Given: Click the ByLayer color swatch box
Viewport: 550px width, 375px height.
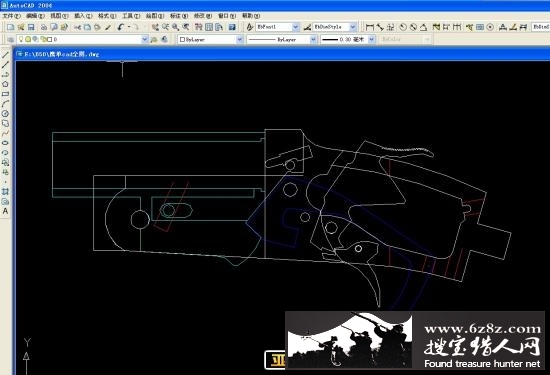Looking at the screenshot, I should click(182, 40).
